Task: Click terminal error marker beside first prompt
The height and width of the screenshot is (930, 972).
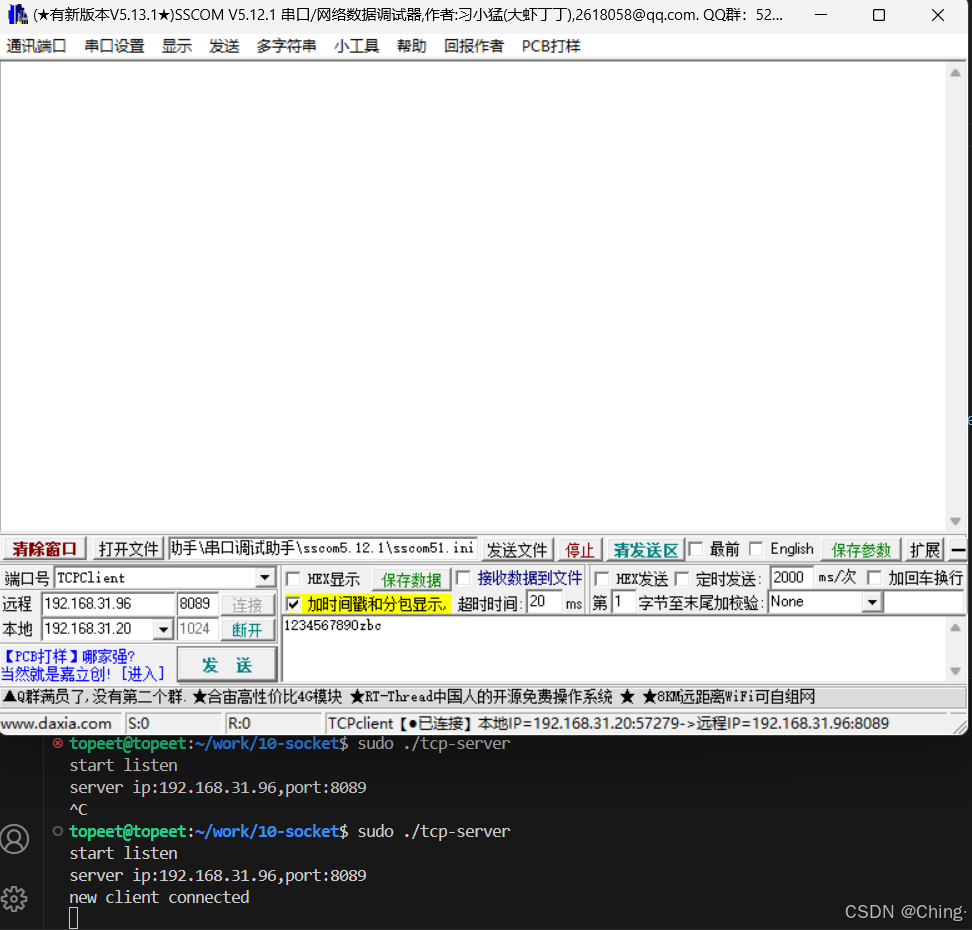Action: [x=58, y=743]
